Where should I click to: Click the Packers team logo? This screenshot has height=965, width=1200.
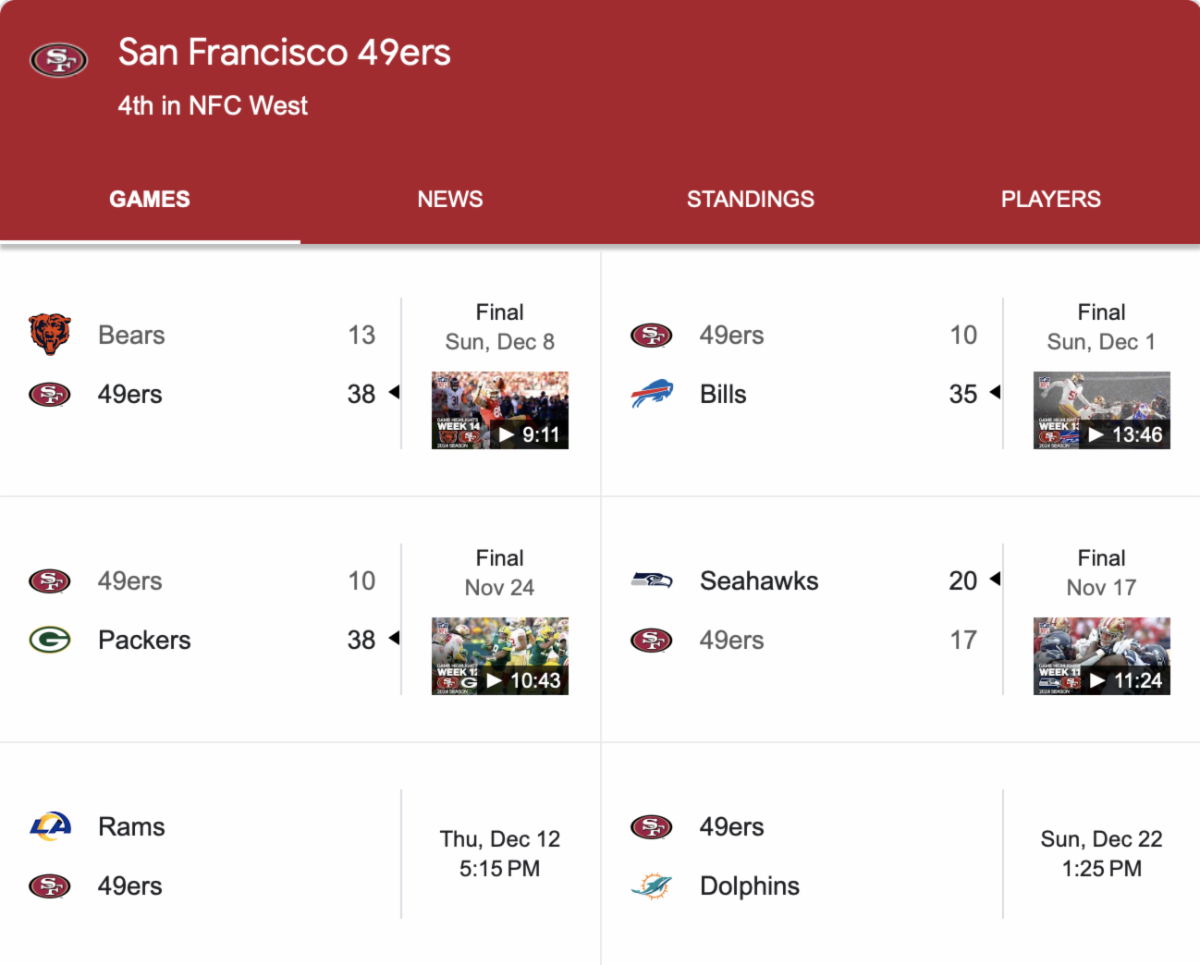(x=50, y=640)
